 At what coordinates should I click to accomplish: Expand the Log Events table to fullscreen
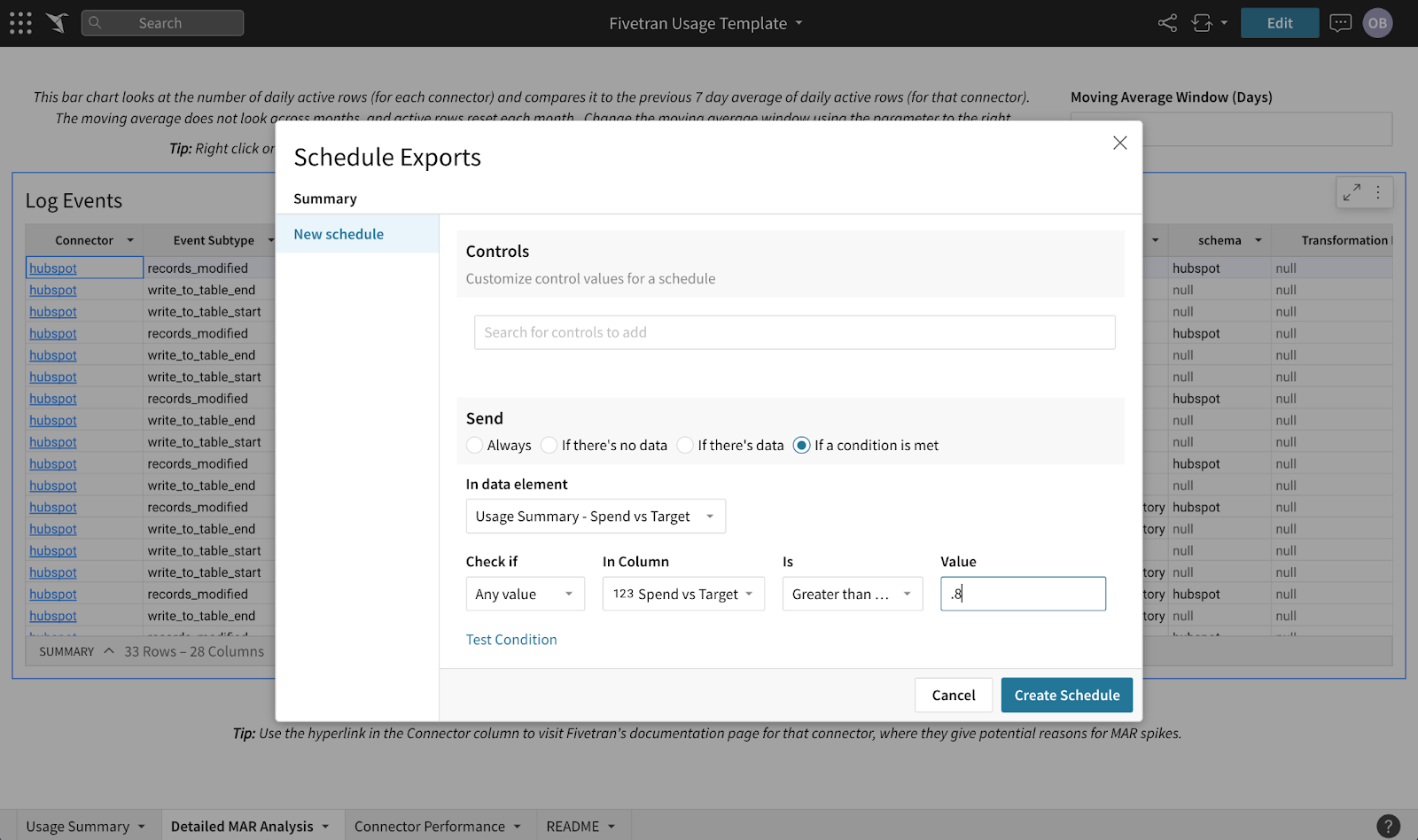pos(1352,191)
